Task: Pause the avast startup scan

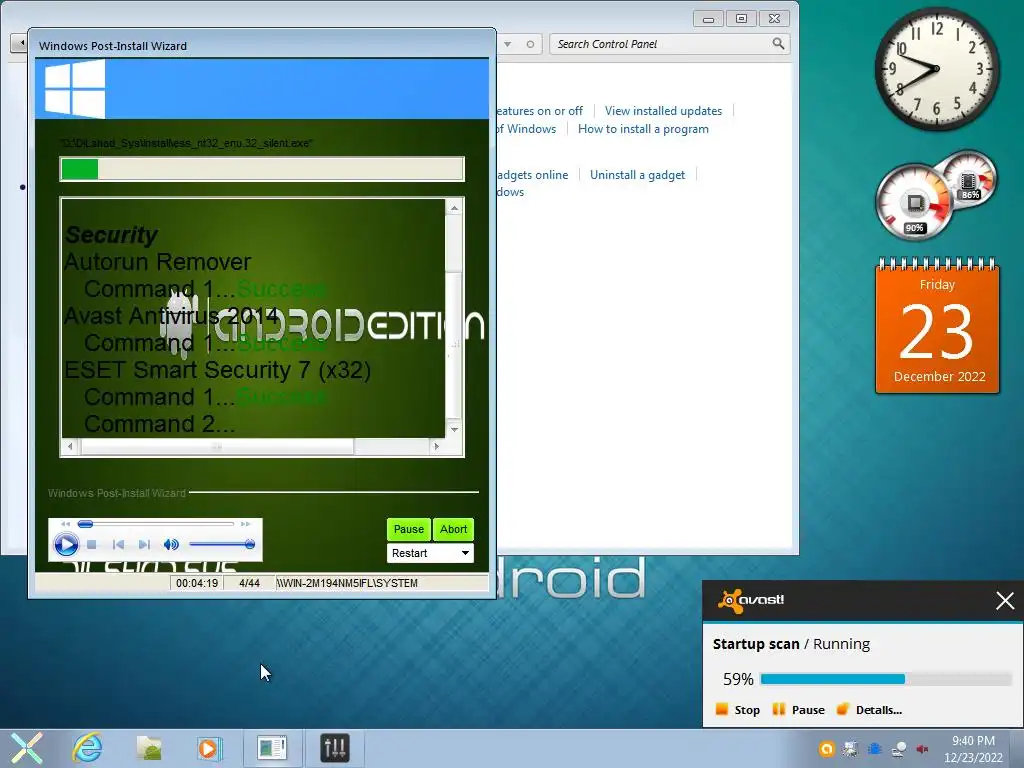Action: tap(798, 710)
